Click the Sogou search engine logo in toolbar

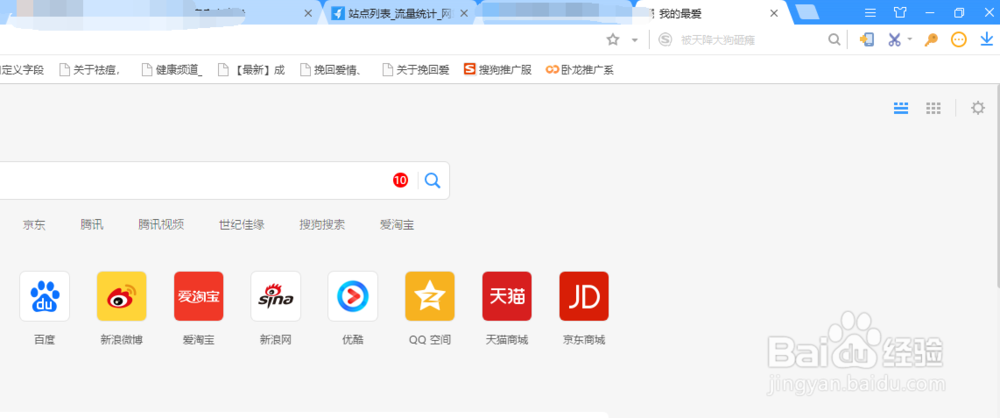click(x=666, y=40)
